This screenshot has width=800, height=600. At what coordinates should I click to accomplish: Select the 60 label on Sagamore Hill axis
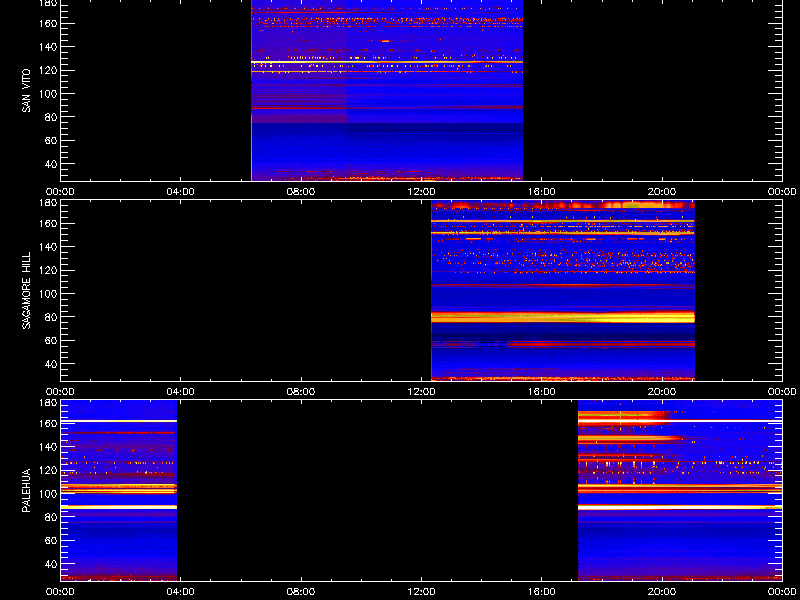pos(52,340)
